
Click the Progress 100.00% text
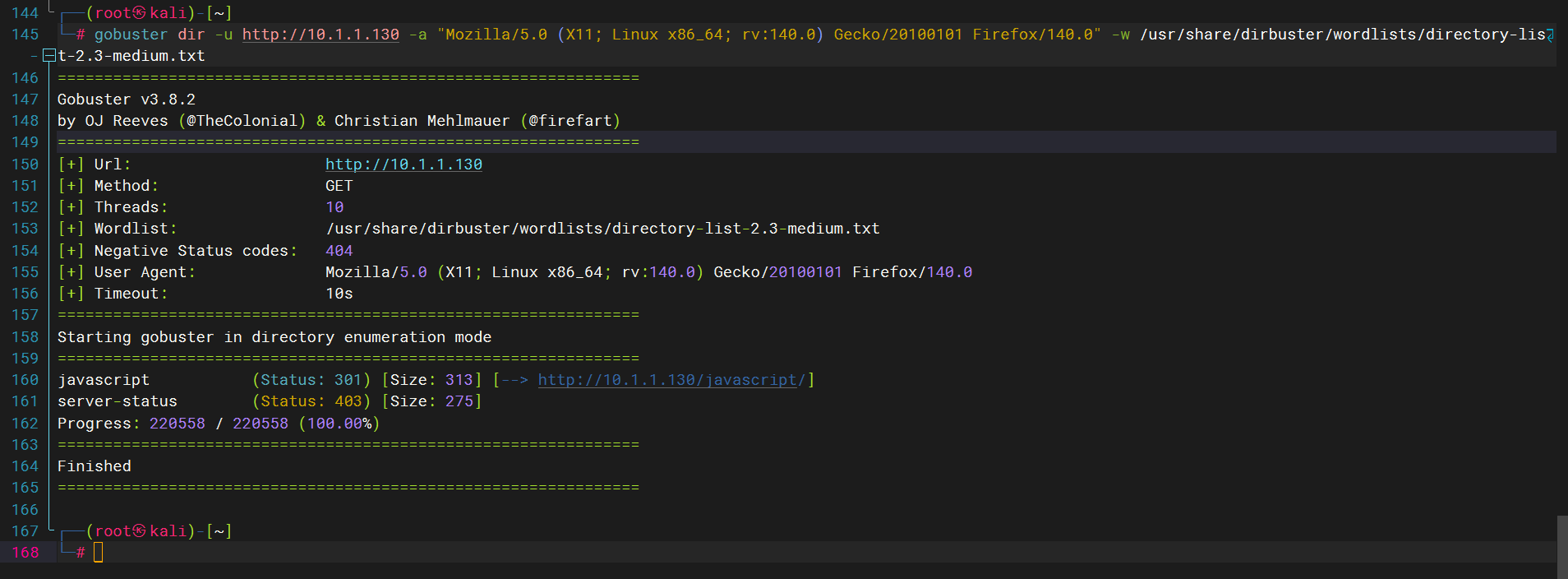click(339, 424)
